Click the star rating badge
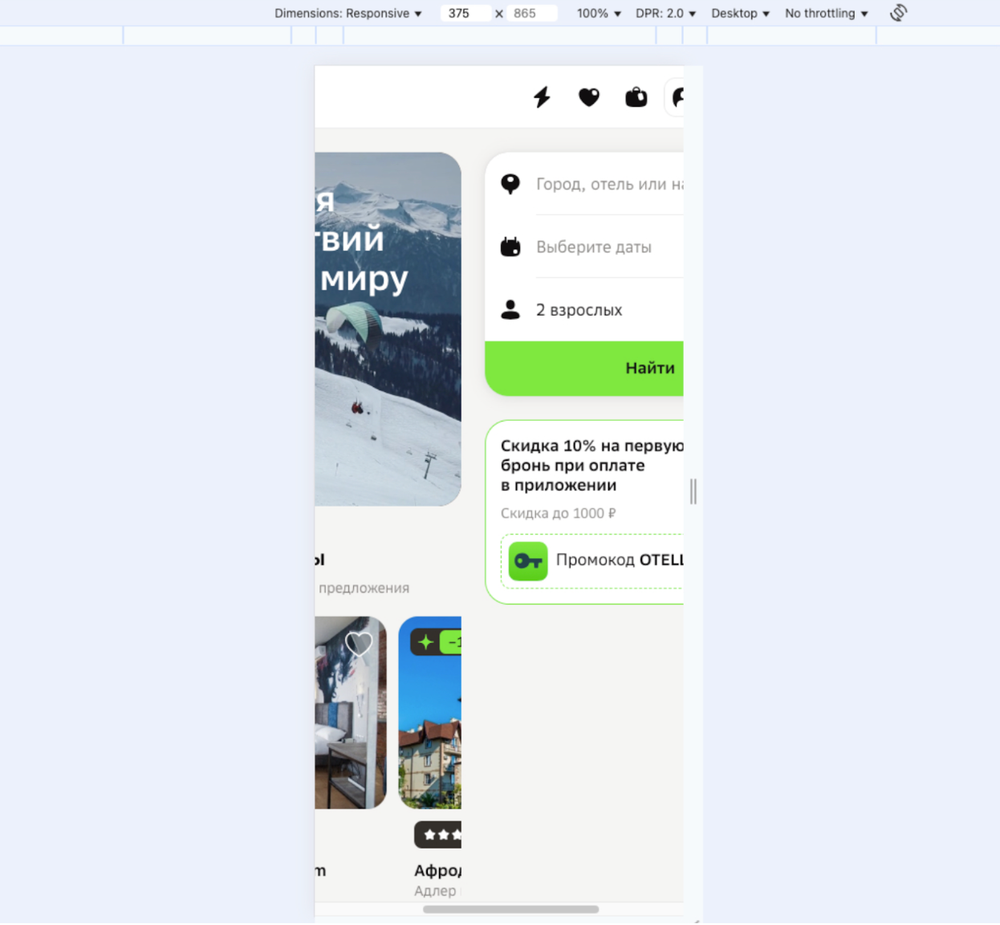Screen dimensions: 1000x925 click(438, 834)
